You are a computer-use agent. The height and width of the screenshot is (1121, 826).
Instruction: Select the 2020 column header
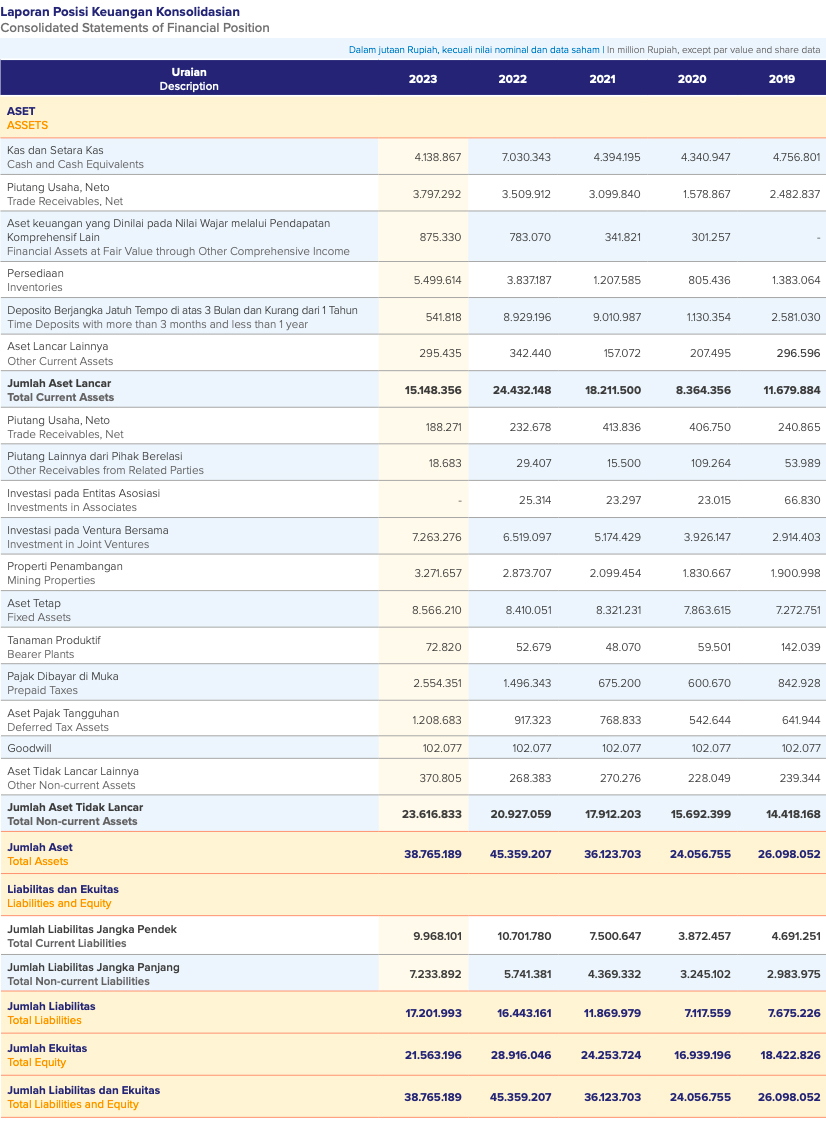pyautogui.click(x=692, y=79)
